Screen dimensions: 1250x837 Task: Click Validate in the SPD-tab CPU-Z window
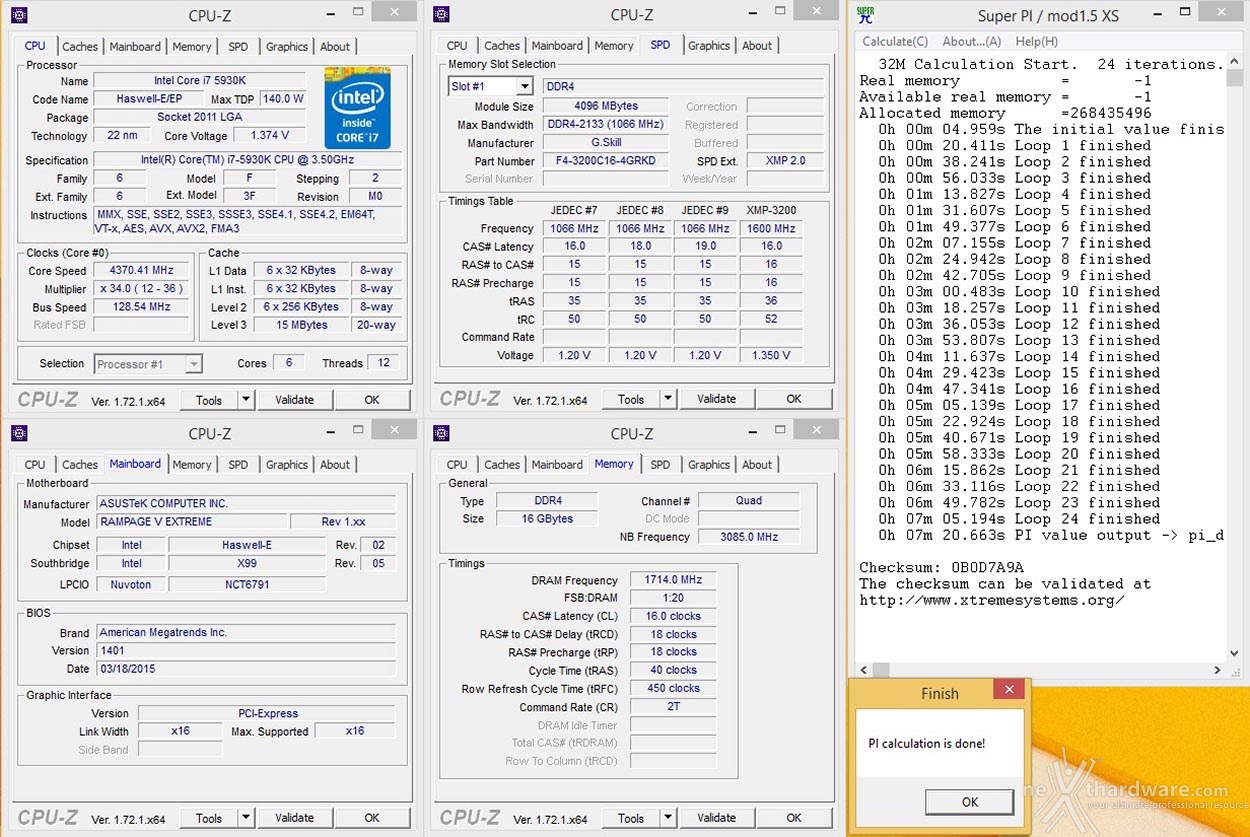click(716, 399)
